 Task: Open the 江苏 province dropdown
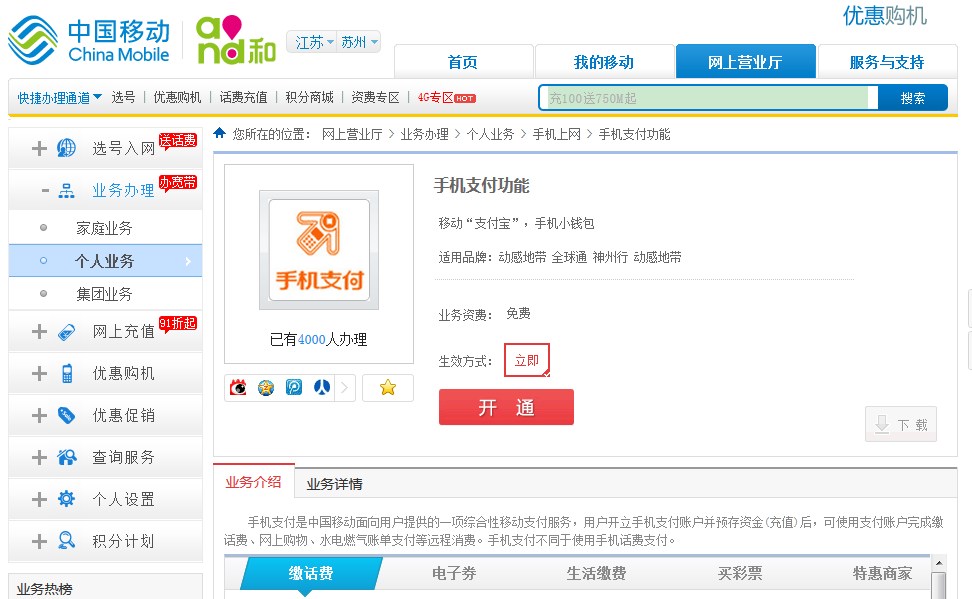(x=313, y=42)
